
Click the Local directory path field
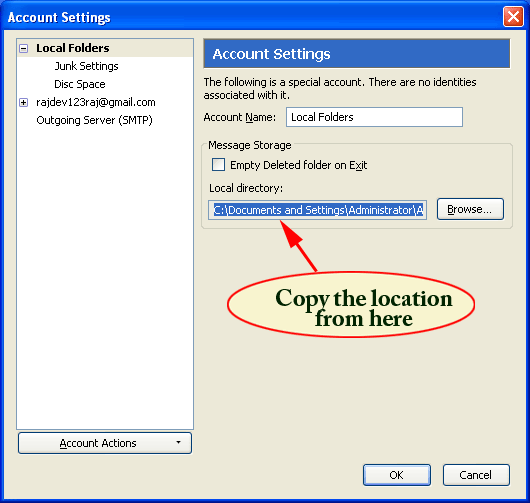[x=317, y=210]
